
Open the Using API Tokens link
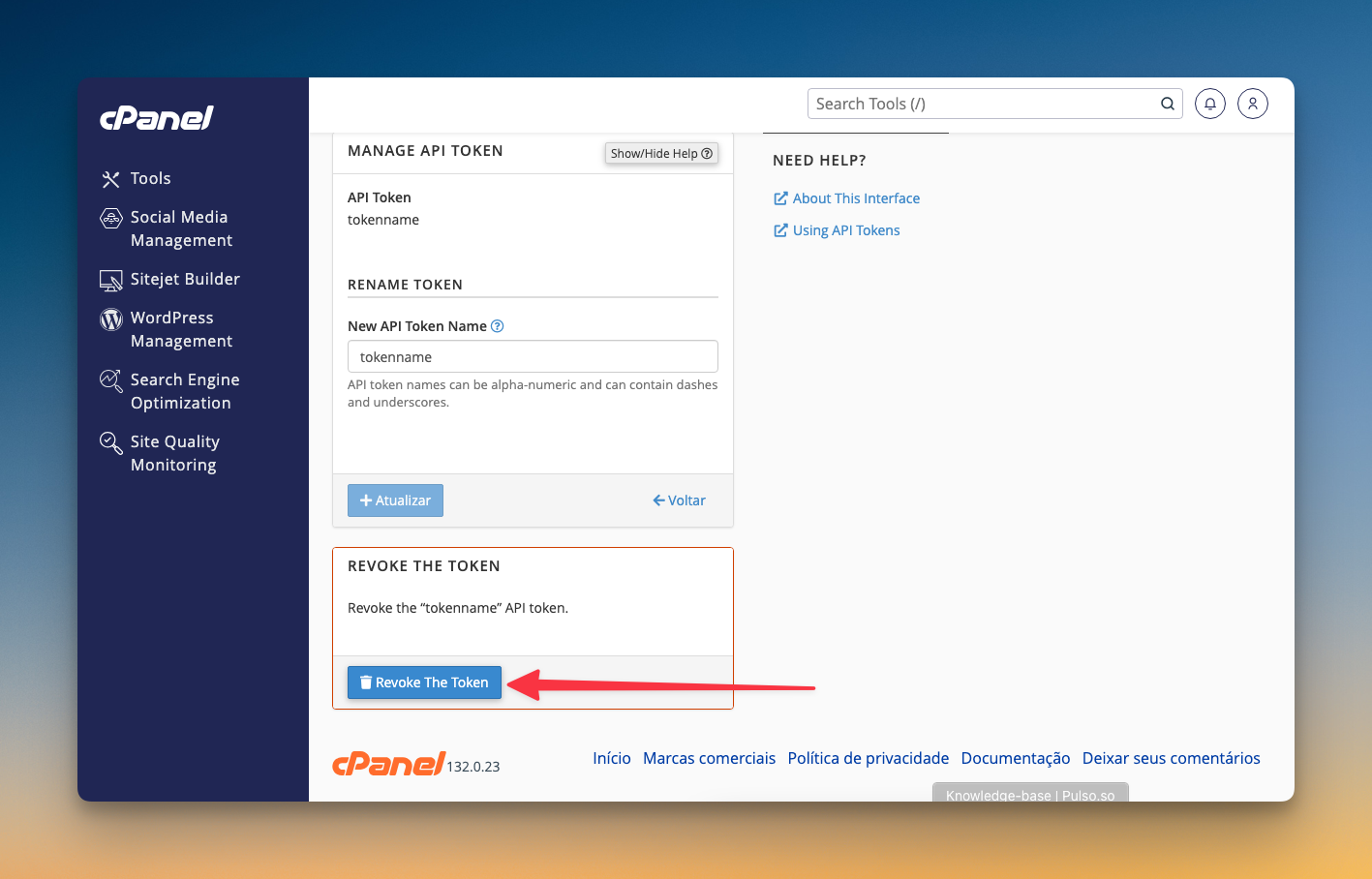point(845,230)
